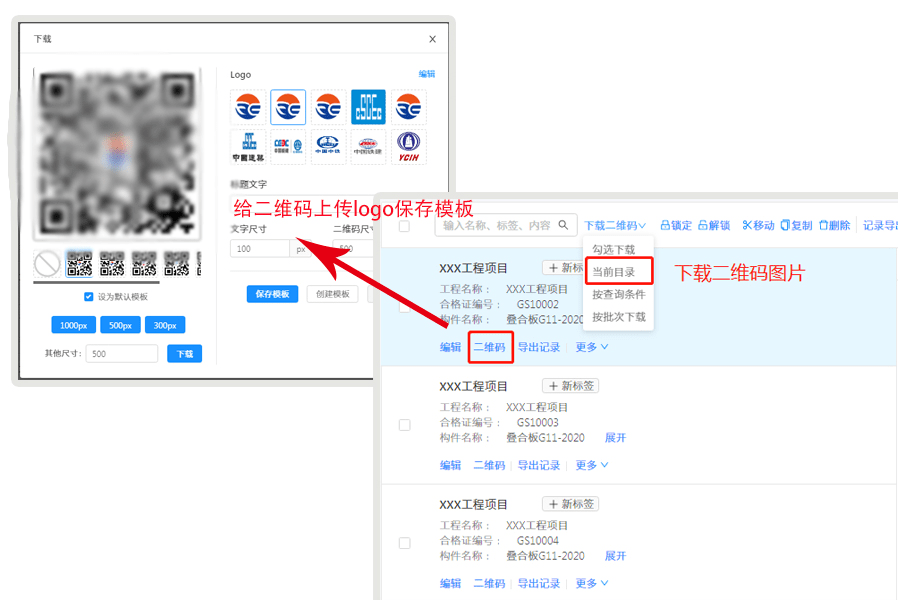Click 编辑 on the GS10004 item
This screenshot has width=898, height=600.
click(450, 583)
